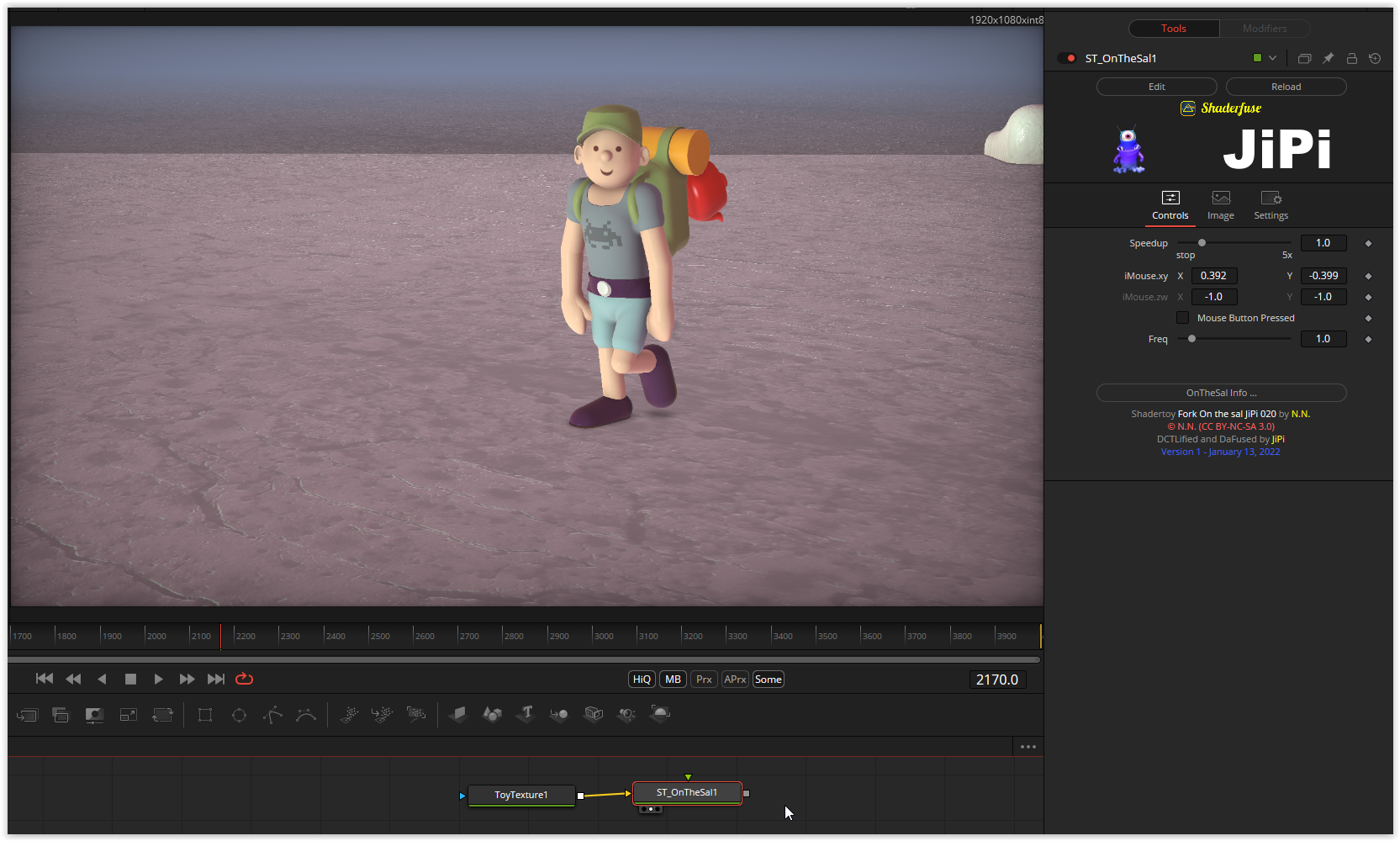The image size is (1400, 841).
Task: Edit the Speedup value field
Action: 1323,243
